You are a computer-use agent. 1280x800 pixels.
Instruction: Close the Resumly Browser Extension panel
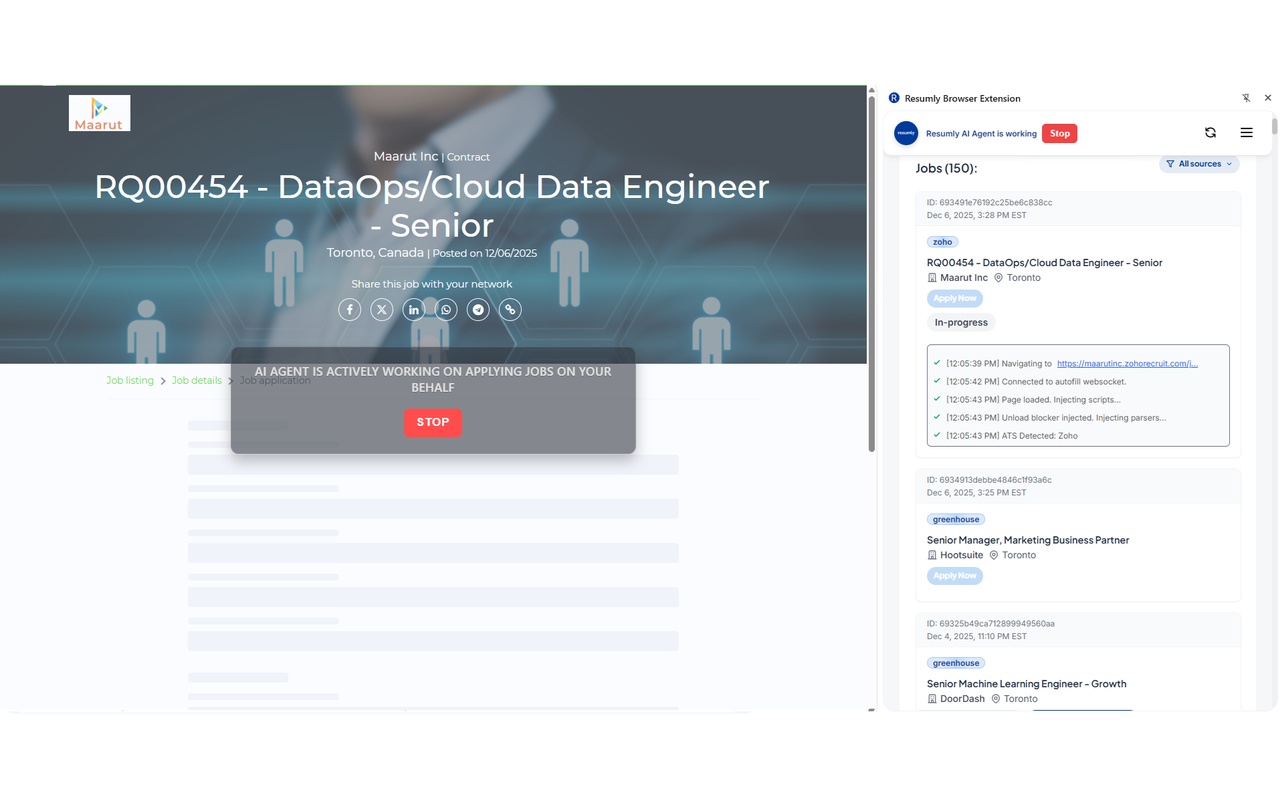[x=1268, y=98]
